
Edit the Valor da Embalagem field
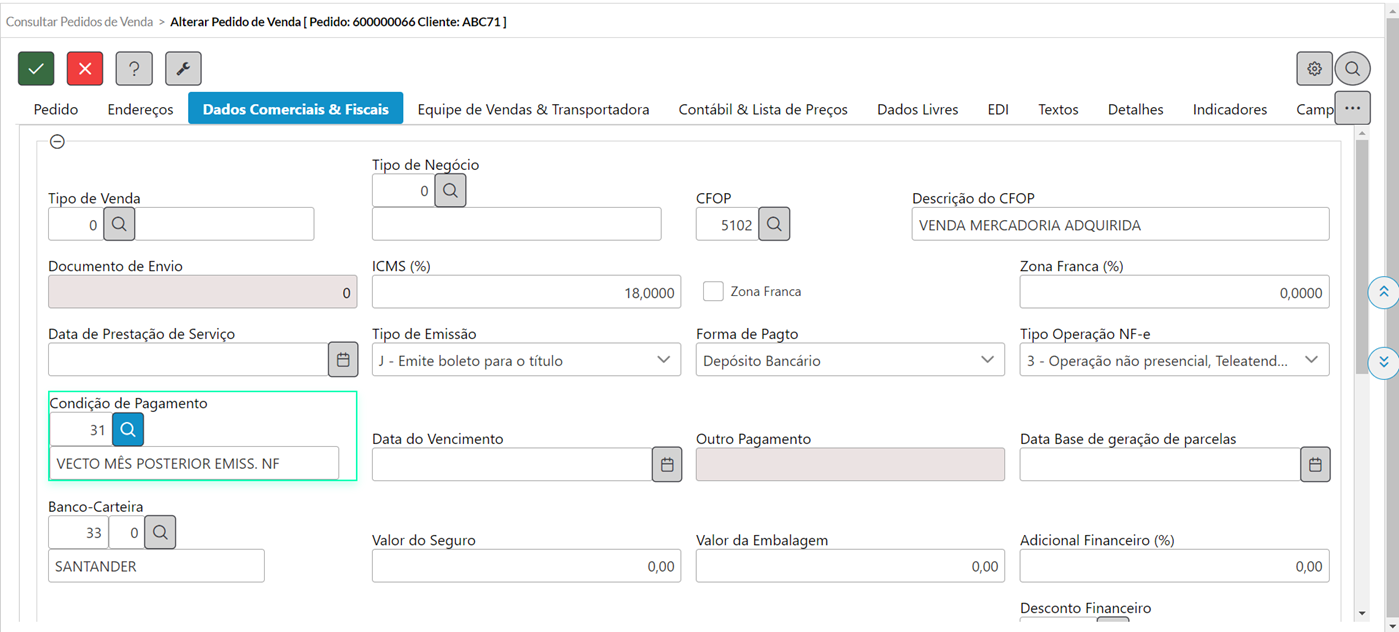pyautogui.click(x=850, y=566)
